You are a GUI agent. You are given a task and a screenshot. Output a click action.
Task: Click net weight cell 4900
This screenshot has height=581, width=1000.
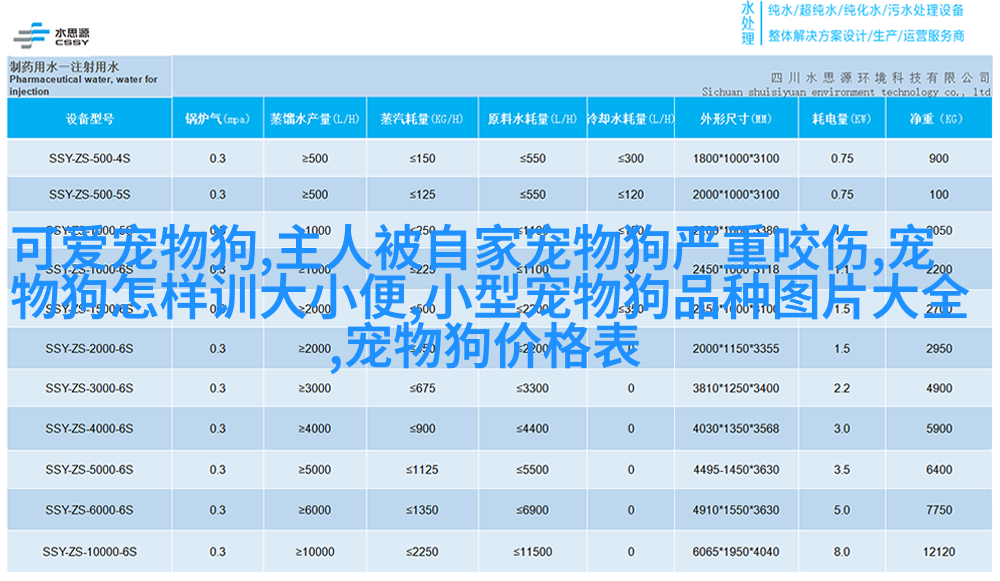pos(939,388)
